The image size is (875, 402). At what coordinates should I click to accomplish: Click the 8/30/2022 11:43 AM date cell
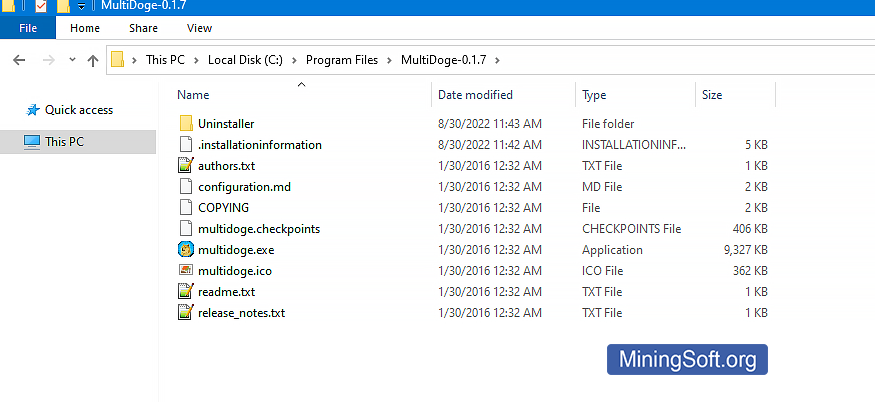pyautogui.click(x=489, y=124)
